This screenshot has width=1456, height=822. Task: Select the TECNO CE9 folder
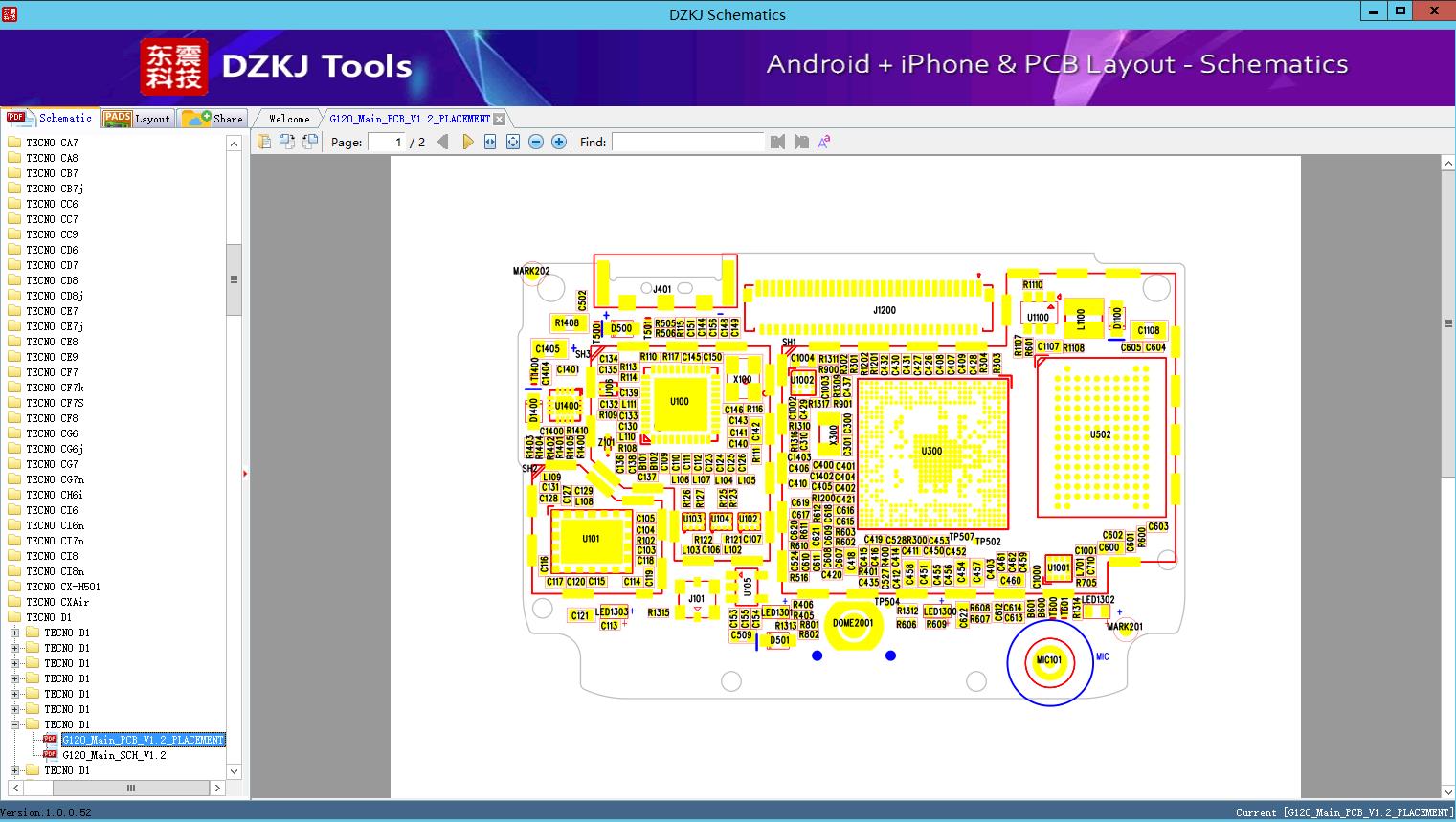coord(52,357)
